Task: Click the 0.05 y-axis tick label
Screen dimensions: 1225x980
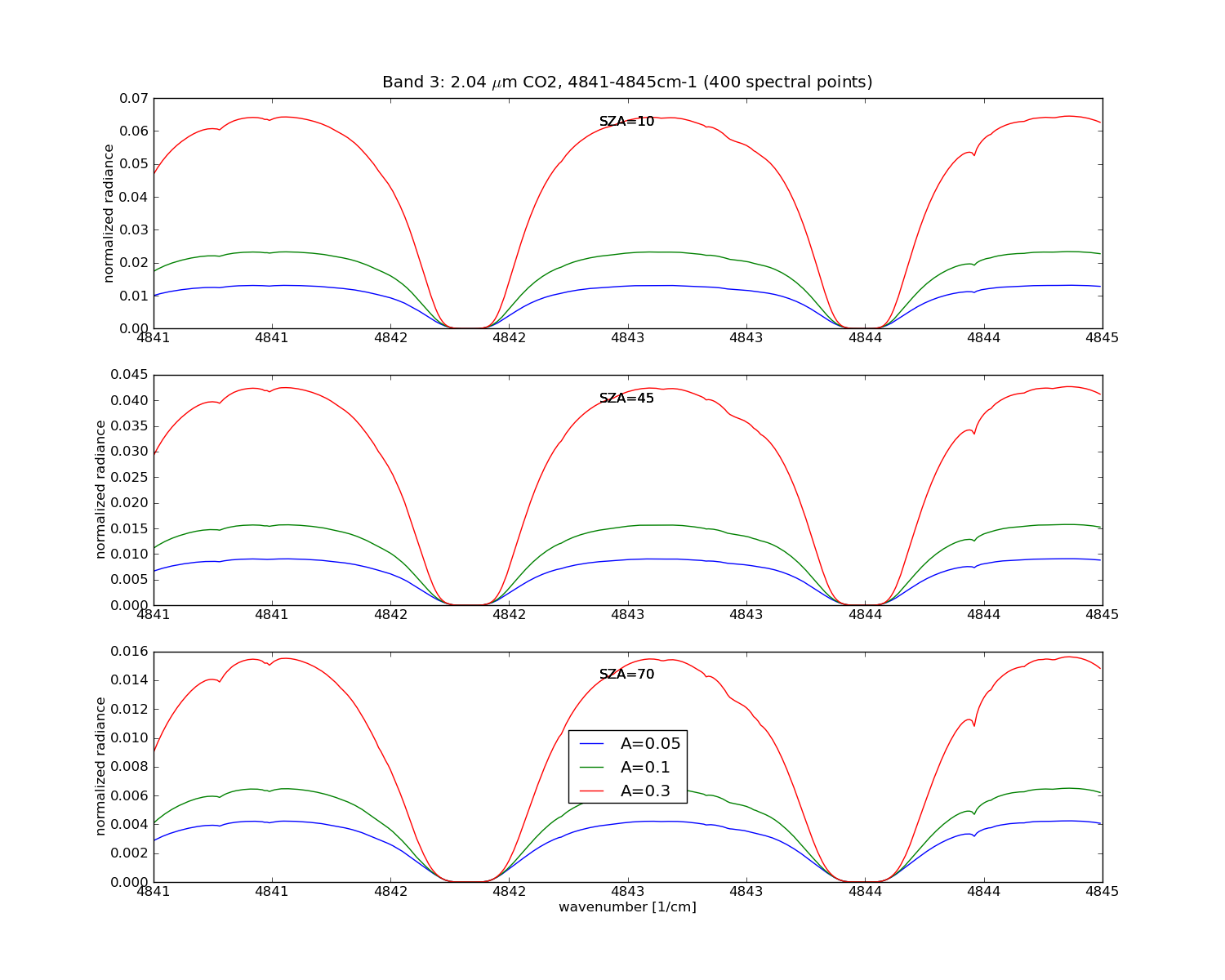Action: [x=133, y=164]
